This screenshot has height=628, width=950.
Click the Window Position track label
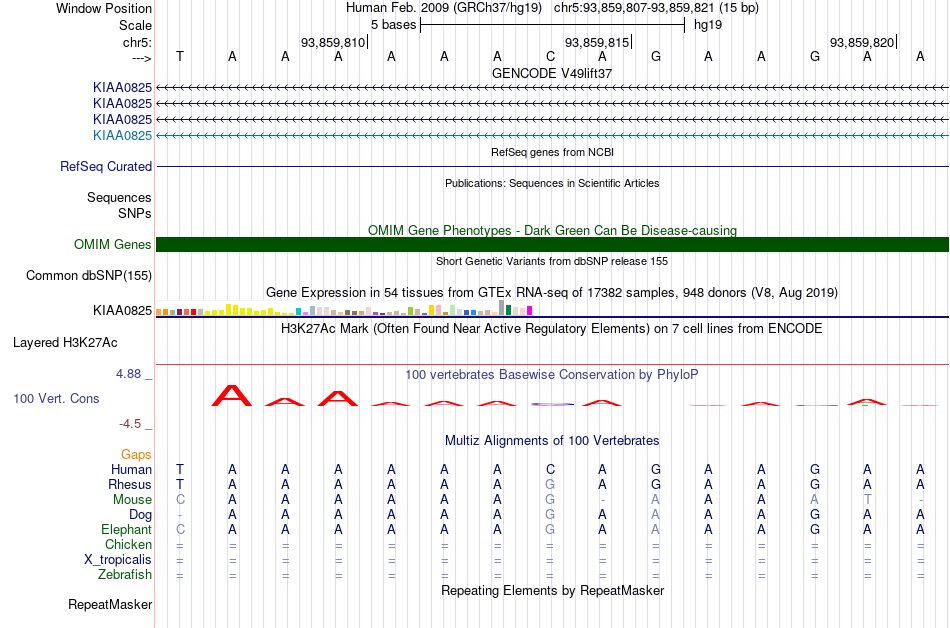point(104,8)
